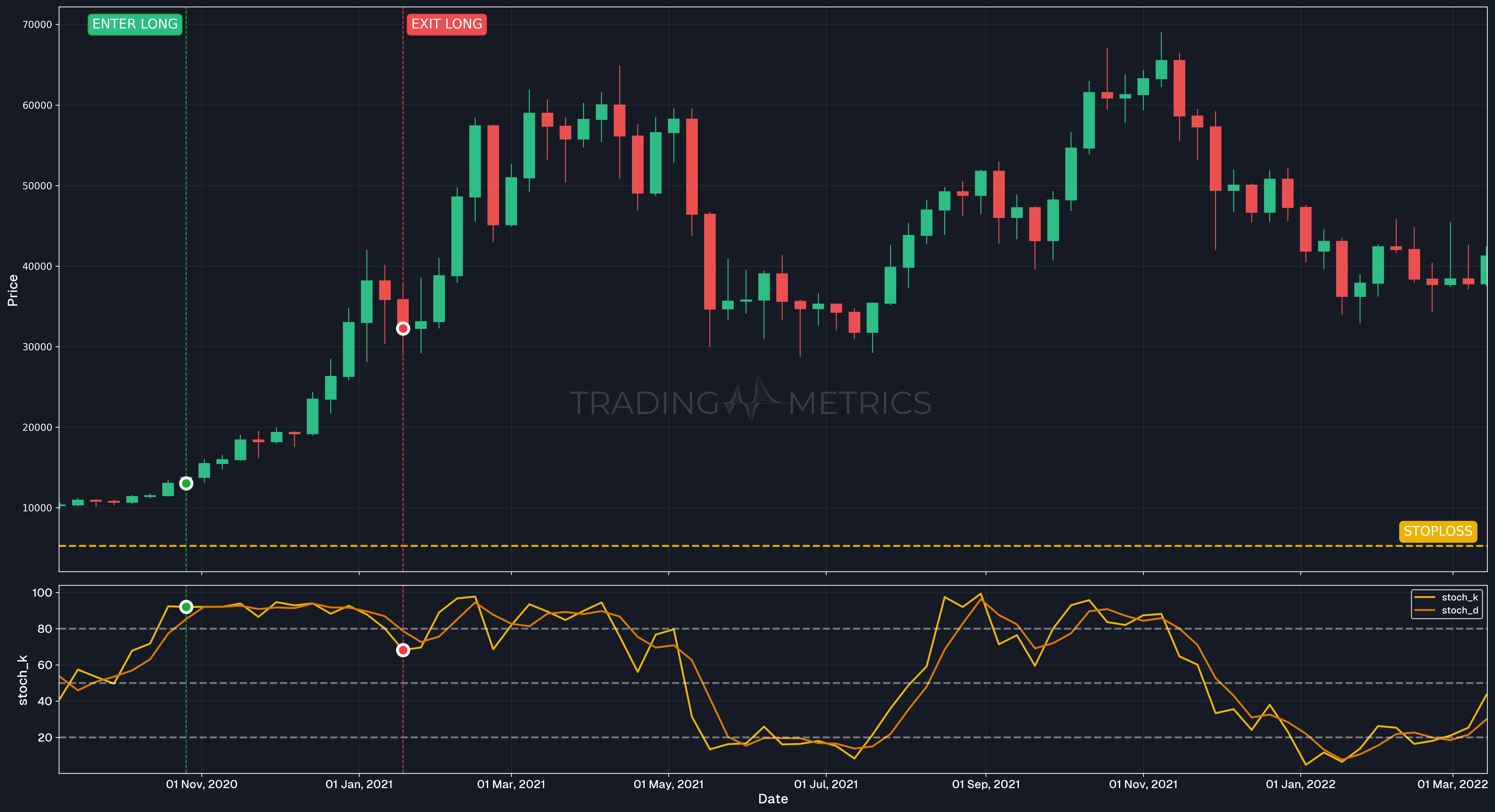Viewport: 1495px width, 812px height.
Task: Click the stoch_k axis title
Action: [23, 680]
